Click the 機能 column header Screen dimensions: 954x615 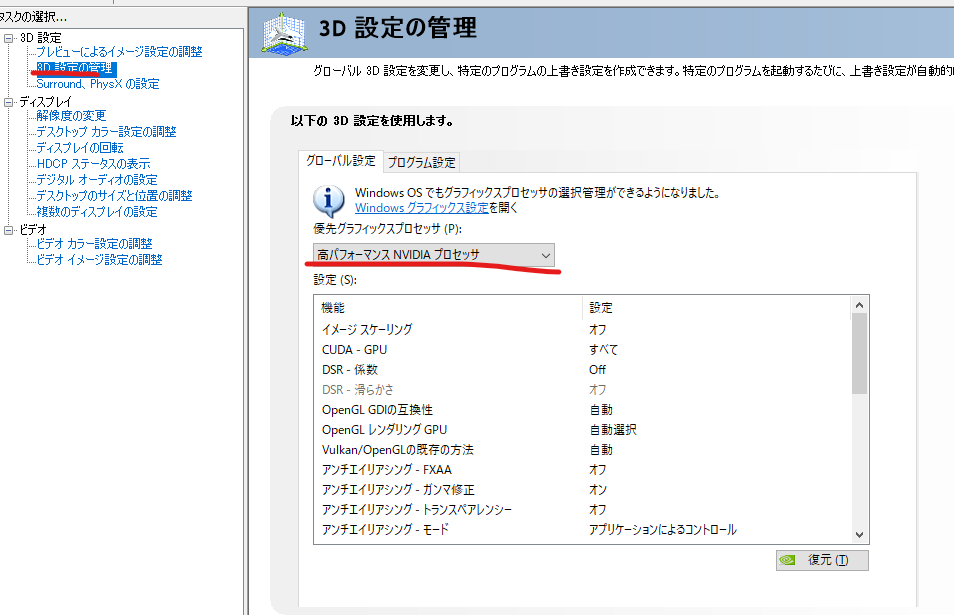coord(448,308)
